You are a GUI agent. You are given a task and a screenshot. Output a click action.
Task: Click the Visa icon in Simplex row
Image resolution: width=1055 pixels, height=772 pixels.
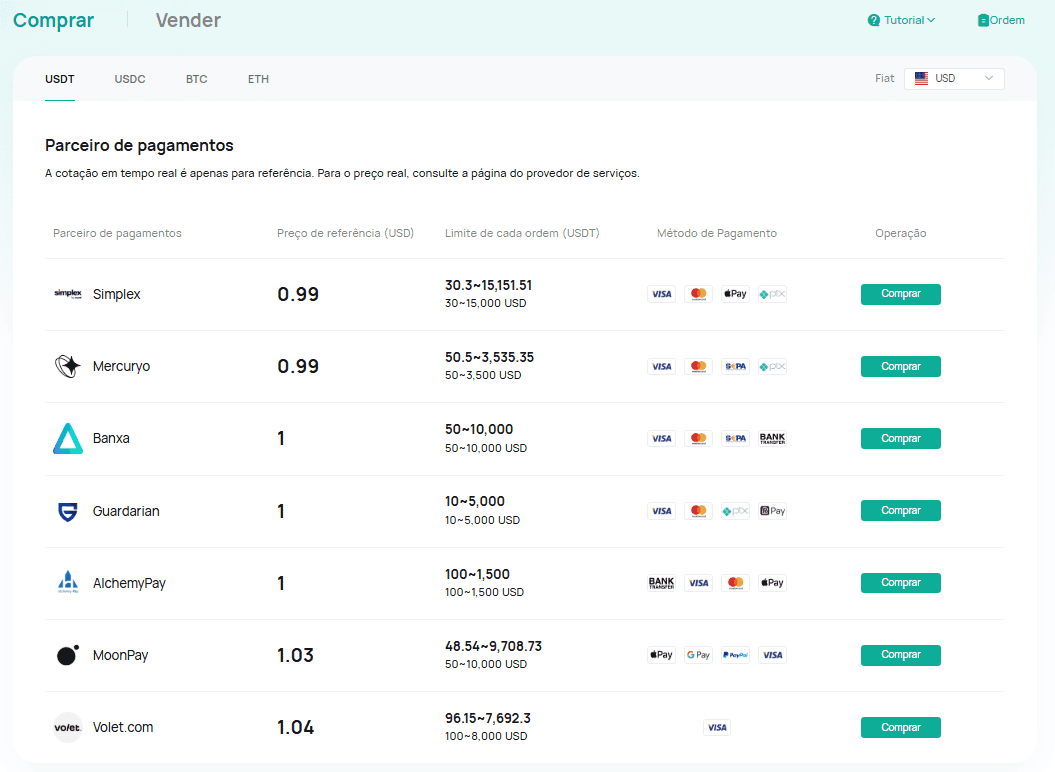click(x=661, y=294)
